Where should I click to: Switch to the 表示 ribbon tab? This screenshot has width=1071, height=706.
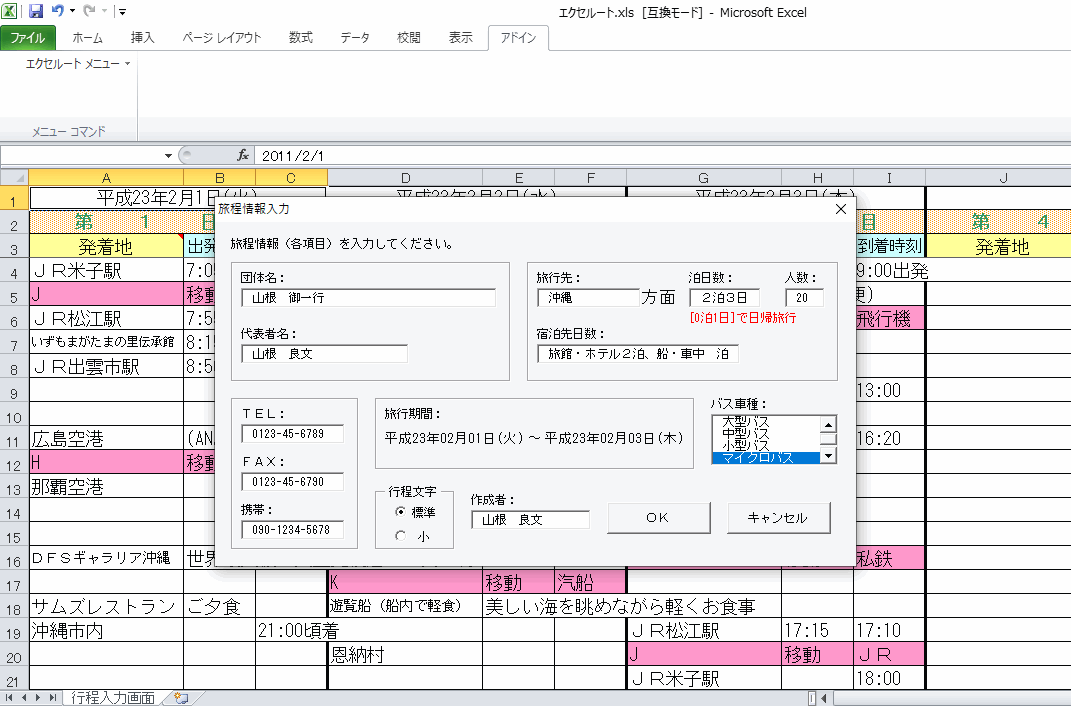(x=460, y=38)
